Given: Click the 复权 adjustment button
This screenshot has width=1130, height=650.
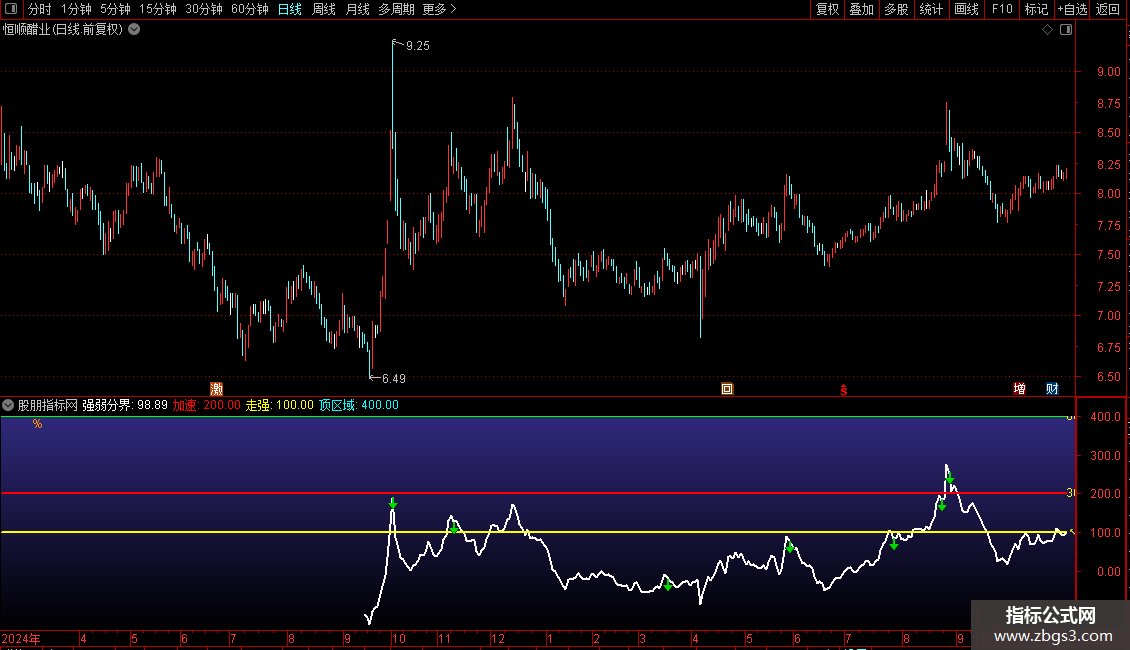Looking at the screenshot, I should (x=827, y=9).
